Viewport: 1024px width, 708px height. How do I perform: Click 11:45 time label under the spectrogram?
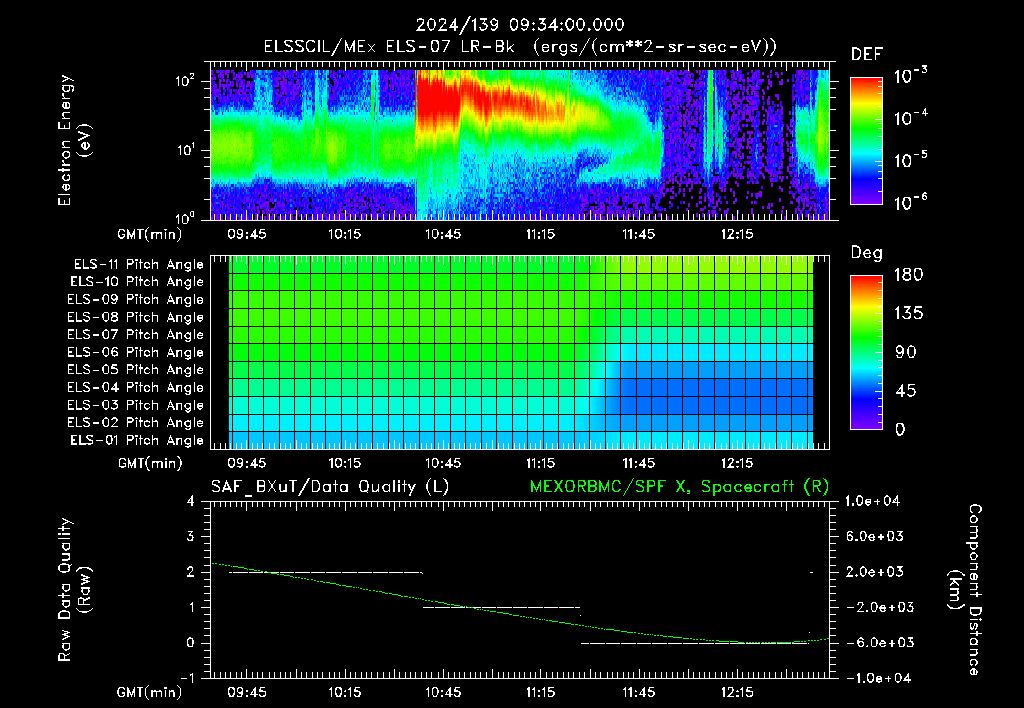[x=639, y=234]
